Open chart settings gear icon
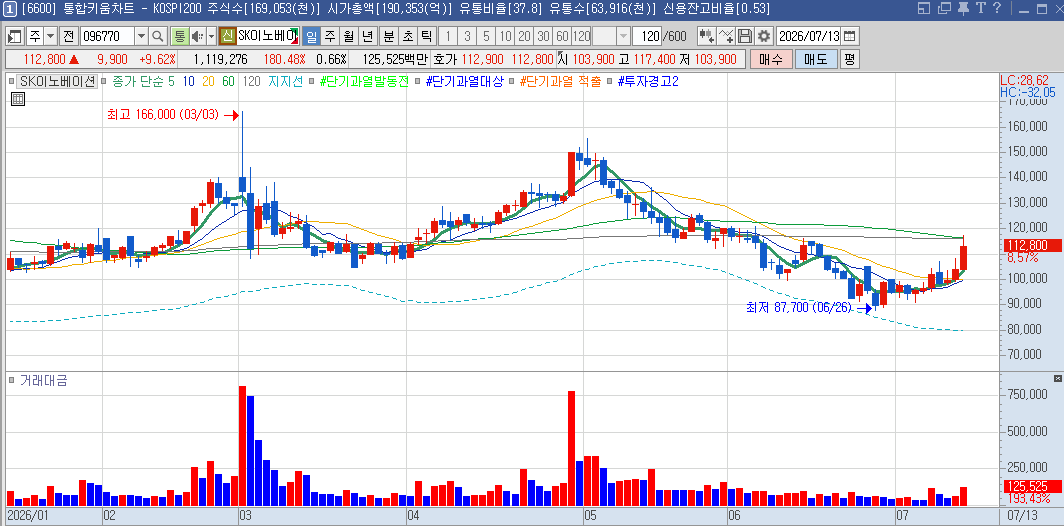The image size is (1064, 526). (764, 36)
